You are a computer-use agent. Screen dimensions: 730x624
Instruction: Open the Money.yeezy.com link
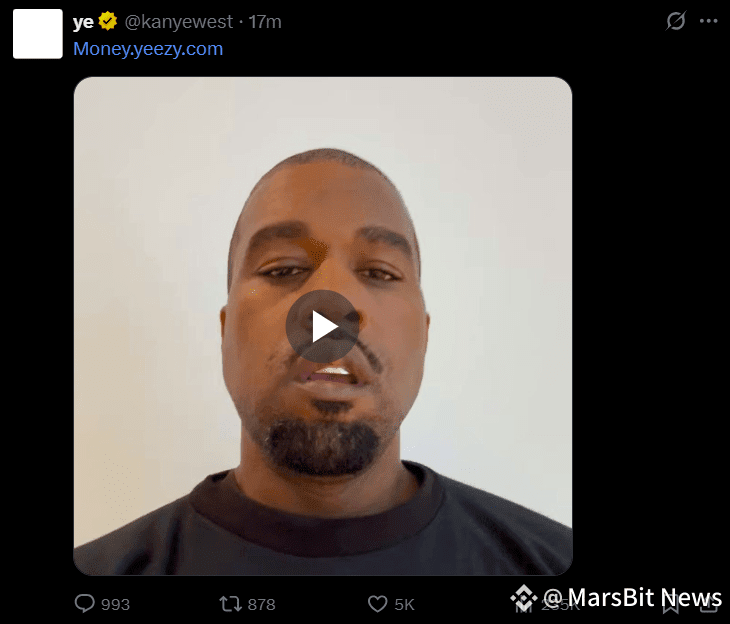148,49
